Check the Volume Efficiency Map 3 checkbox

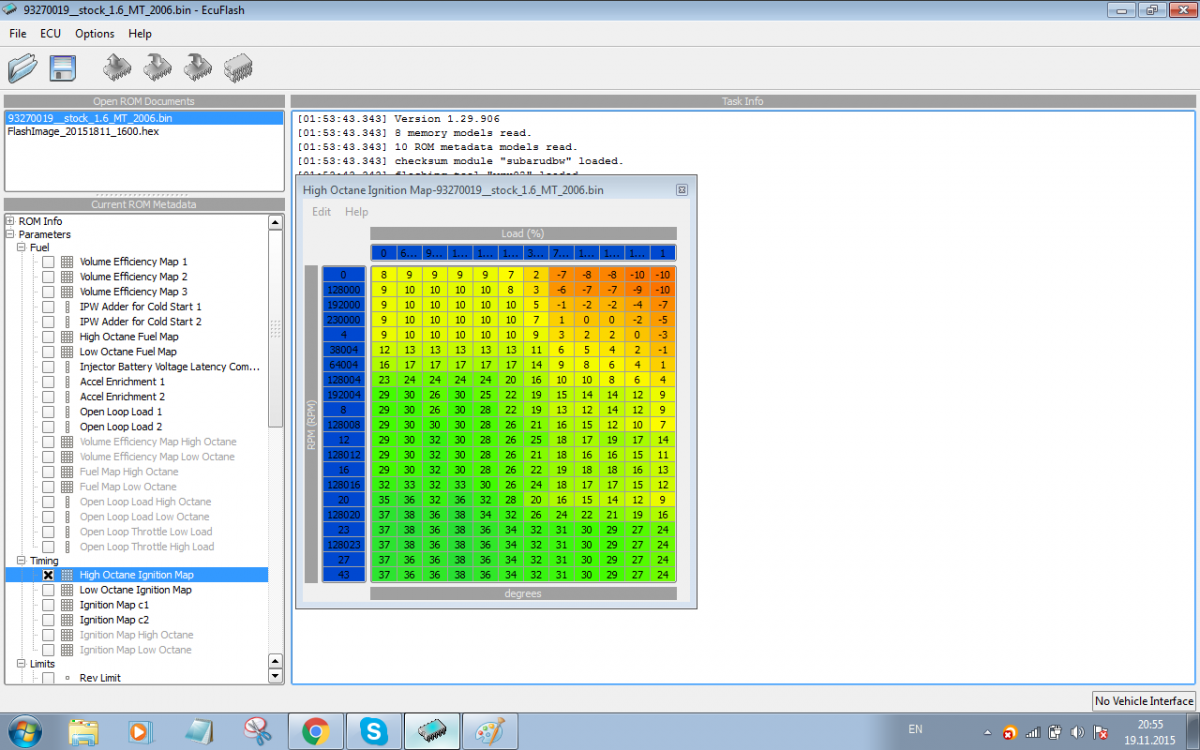click(x=48, y=292)
